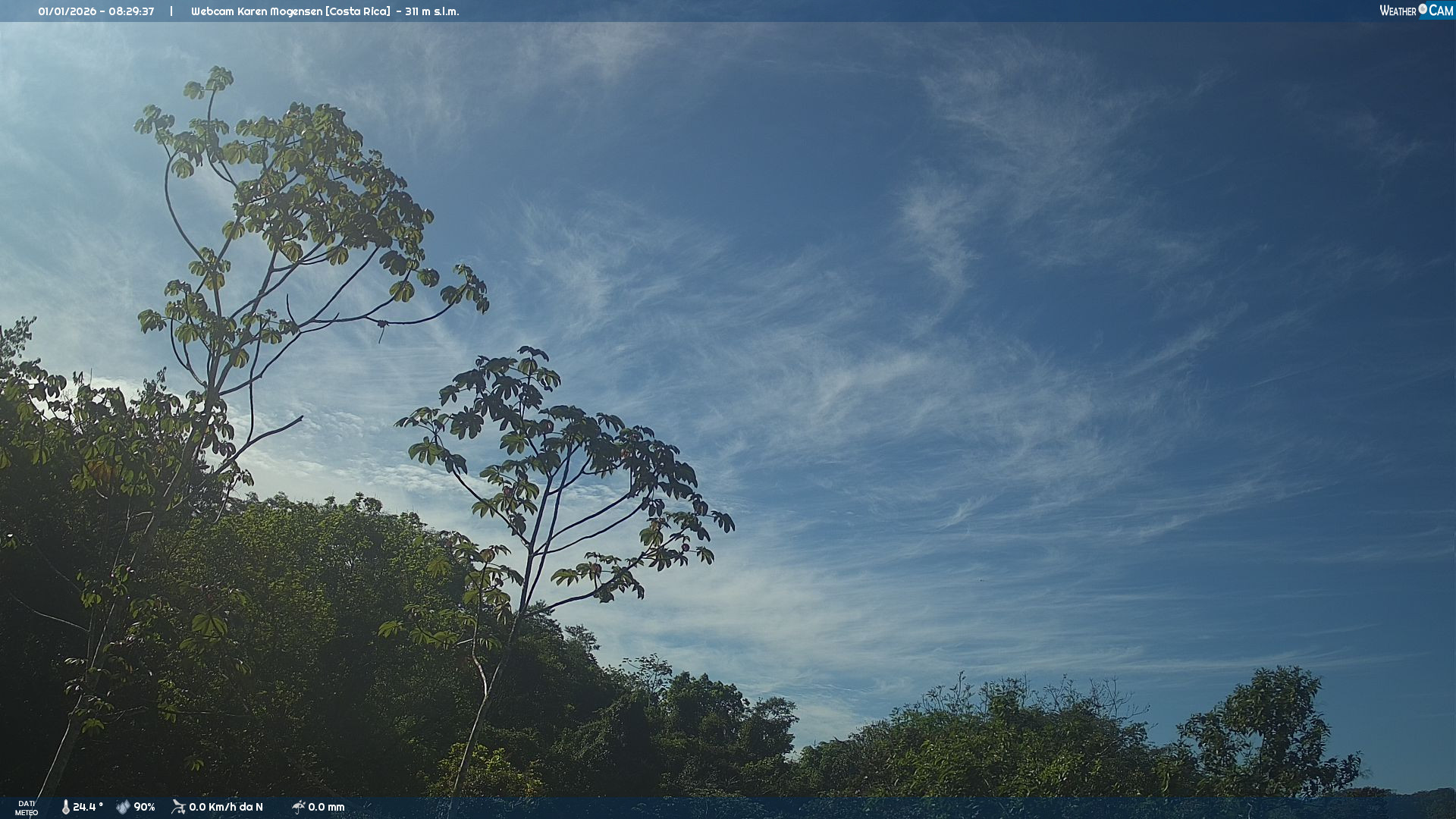
Task: Click the wind anemometer icon
Action: (x=178, y=807)
